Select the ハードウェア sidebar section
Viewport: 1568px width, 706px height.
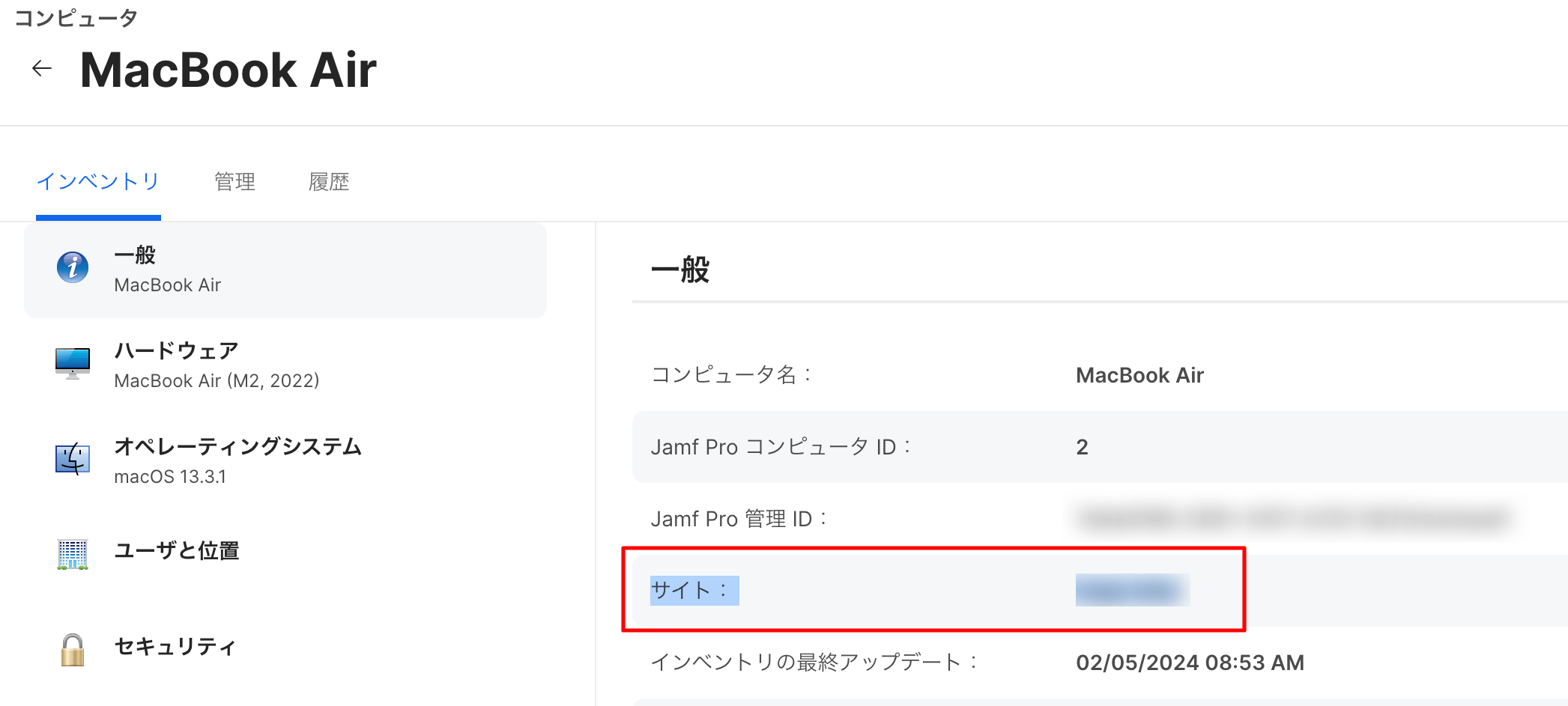click(285, 365)
